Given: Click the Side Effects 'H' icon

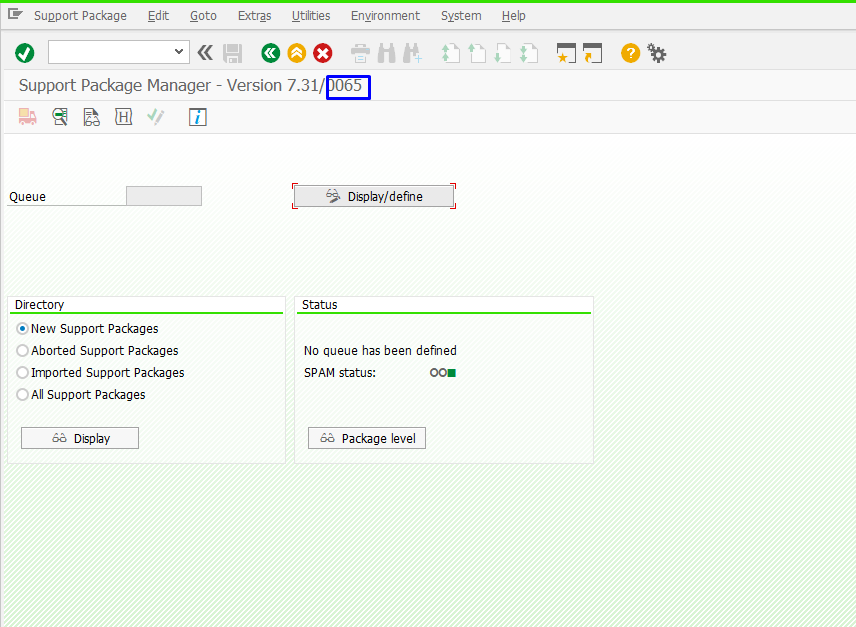Looking at the screenshot, I should [123, 116].
